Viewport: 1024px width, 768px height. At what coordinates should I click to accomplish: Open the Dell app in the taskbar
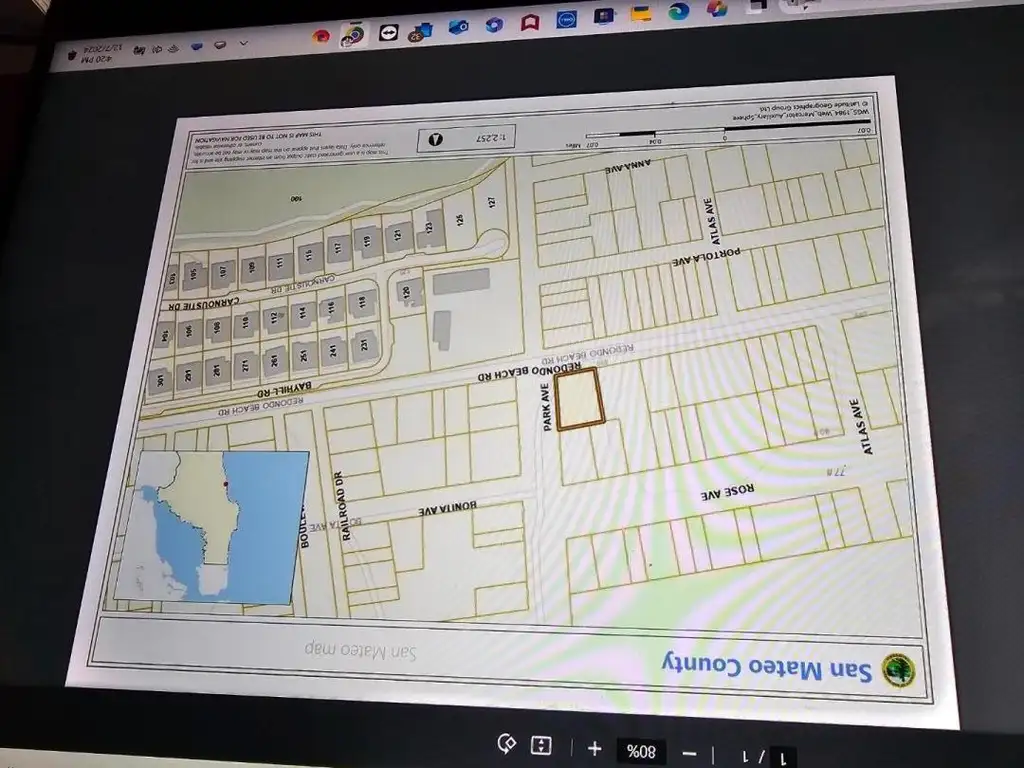click(566, 19)
